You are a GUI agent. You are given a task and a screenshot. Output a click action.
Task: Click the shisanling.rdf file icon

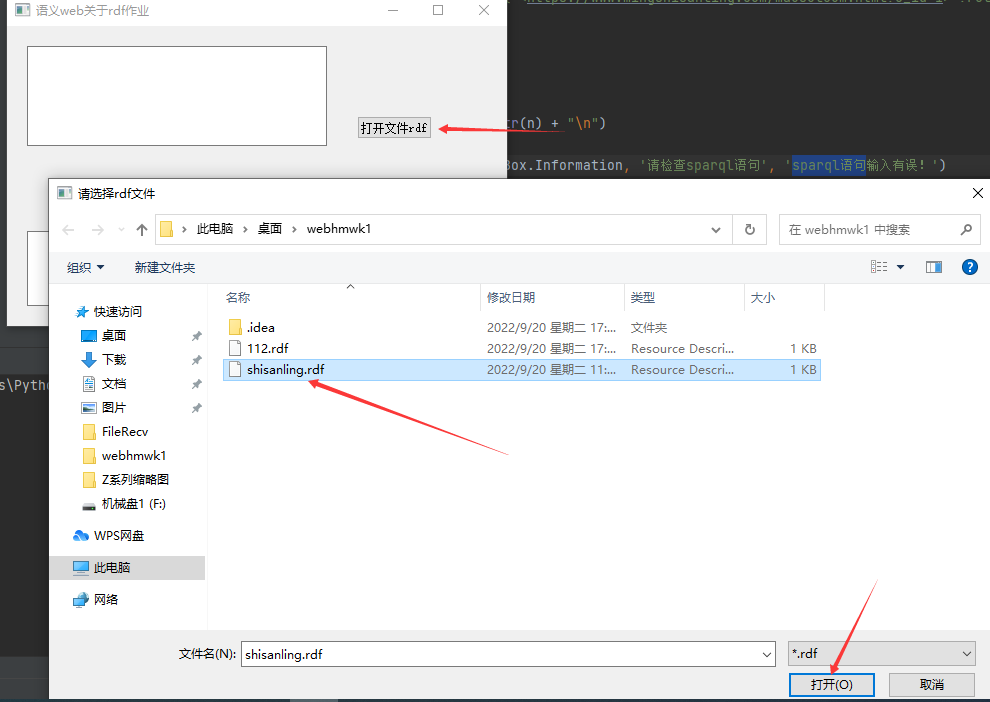tap(235, 369)
